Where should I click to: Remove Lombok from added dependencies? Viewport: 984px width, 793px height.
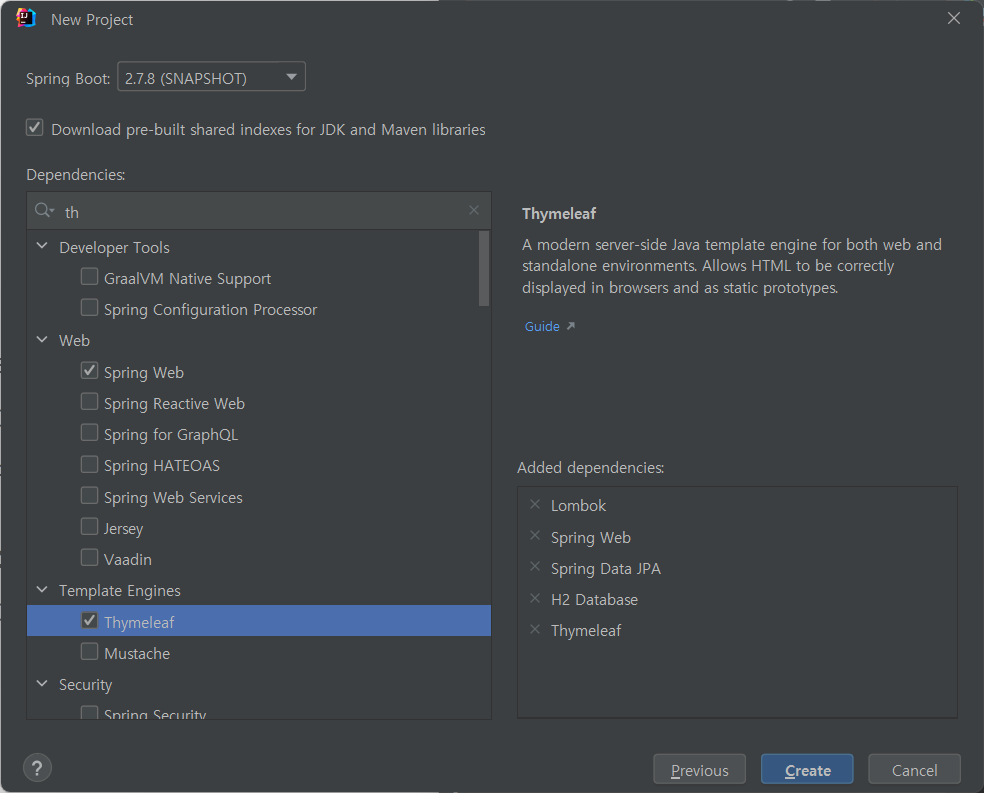[x=535, y=504]
